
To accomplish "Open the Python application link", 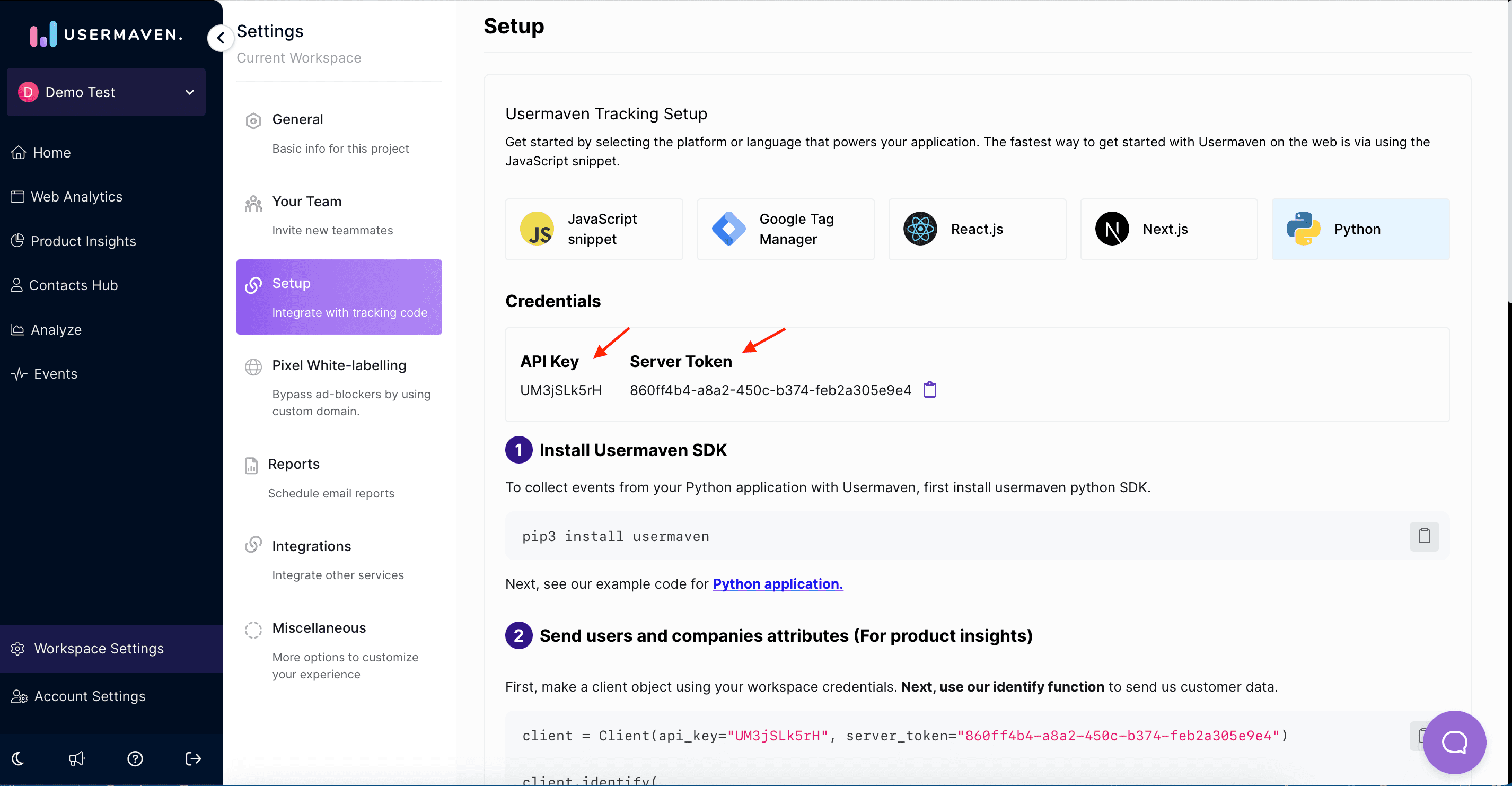I will pyautogui.click(x=778, y=584).
